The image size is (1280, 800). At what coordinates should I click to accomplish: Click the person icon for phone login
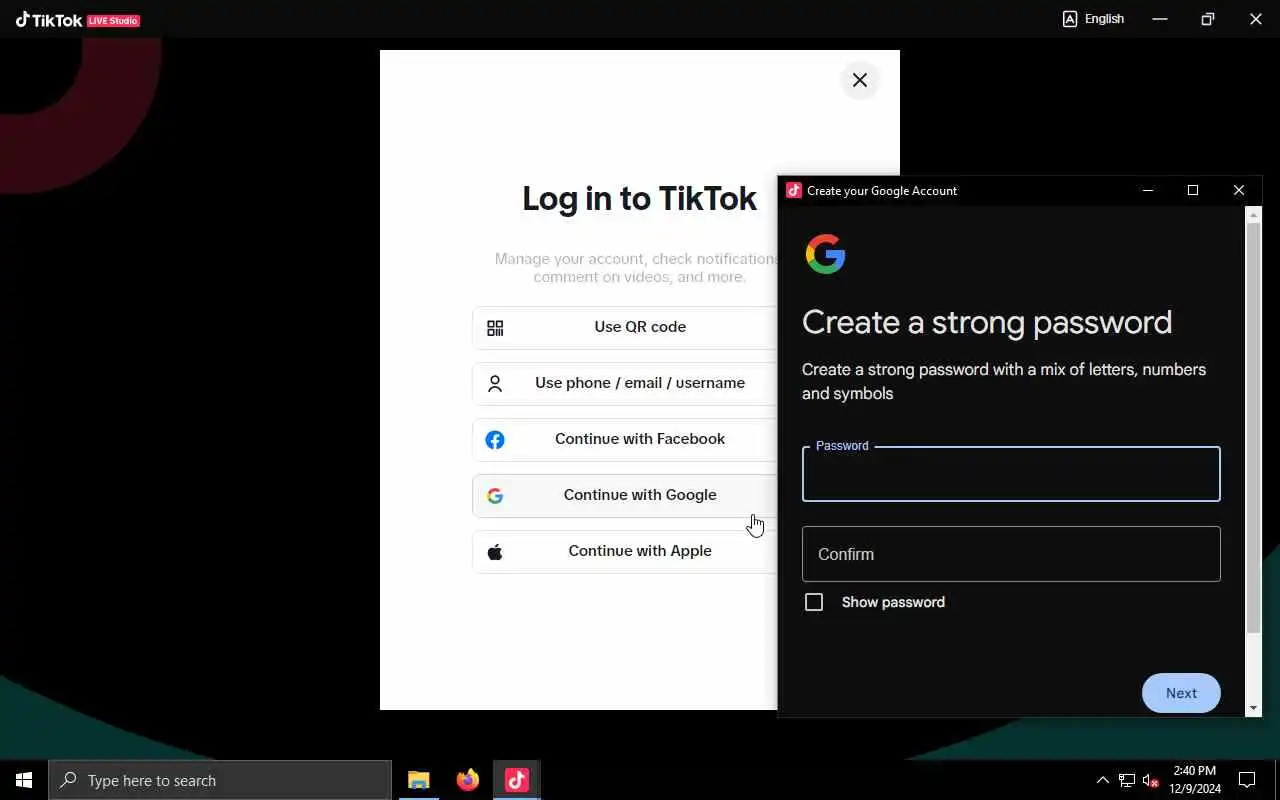coord(495,384)
